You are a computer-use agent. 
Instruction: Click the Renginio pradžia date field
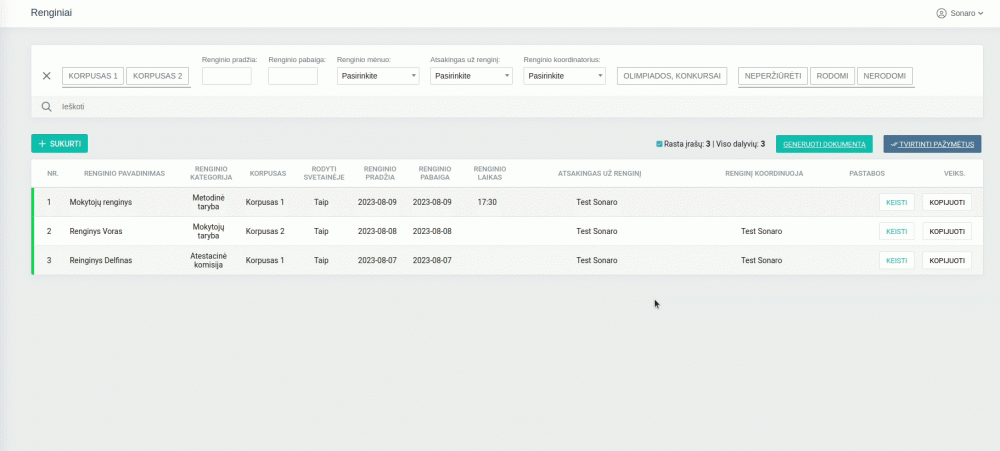click(227, 76)
